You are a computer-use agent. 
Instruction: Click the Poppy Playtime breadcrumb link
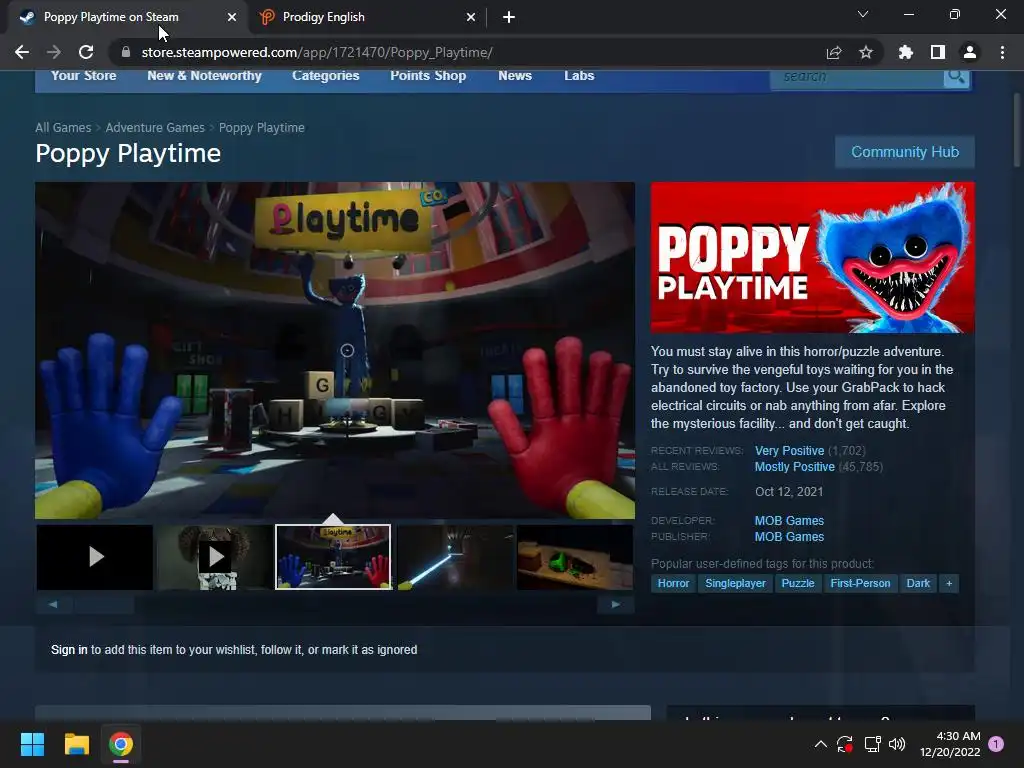262,127
